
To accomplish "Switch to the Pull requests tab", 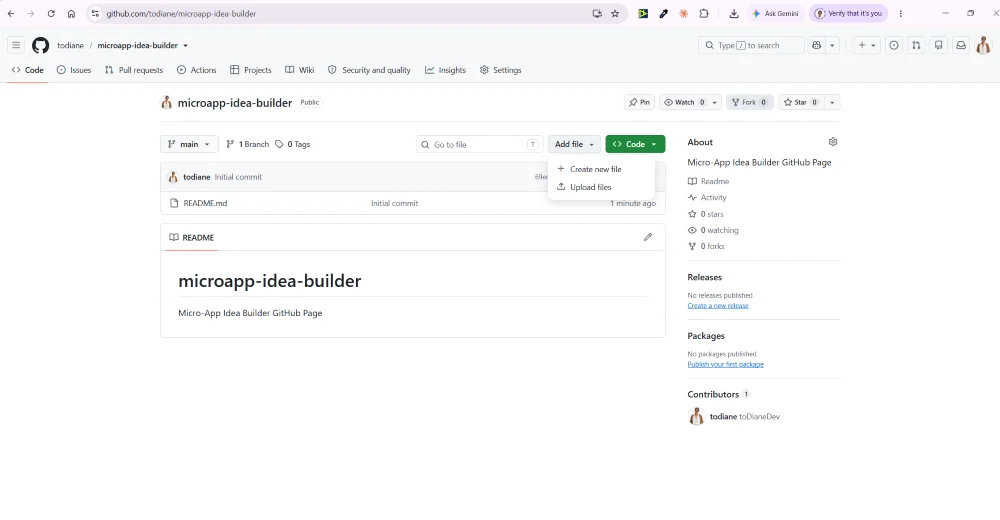I will coord(134,70).
